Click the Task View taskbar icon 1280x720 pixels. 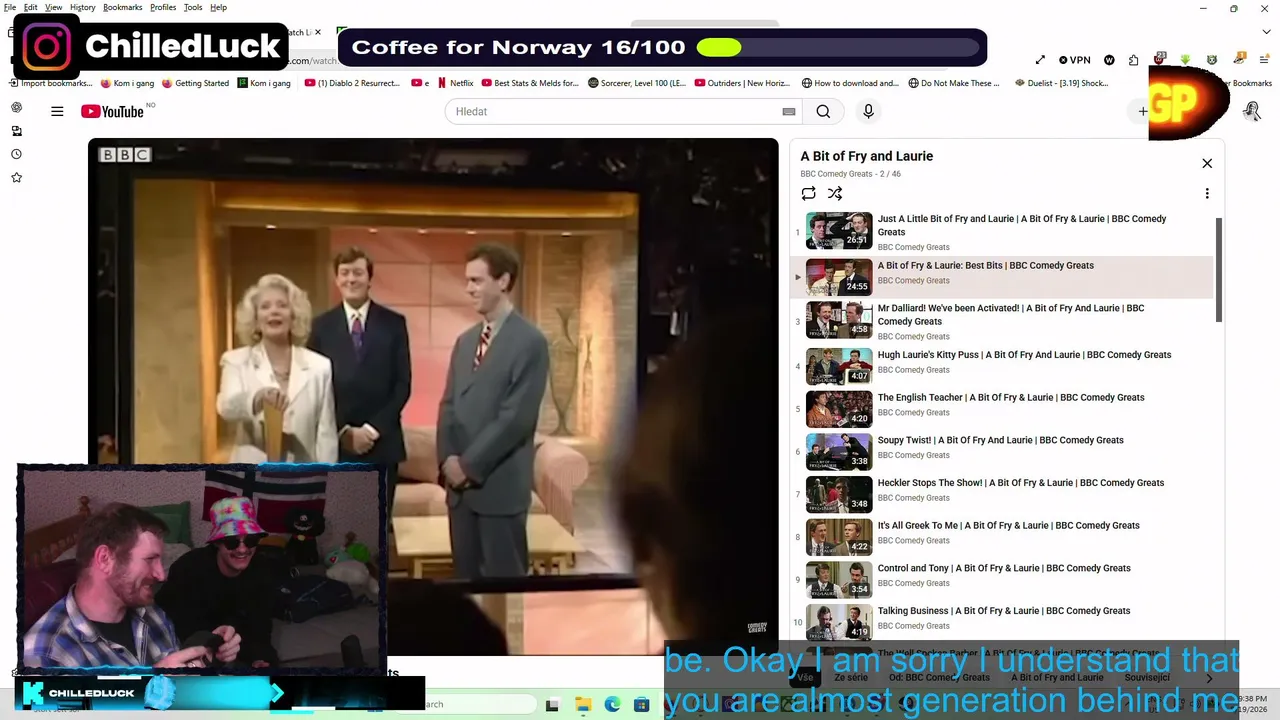pos(552,705)
